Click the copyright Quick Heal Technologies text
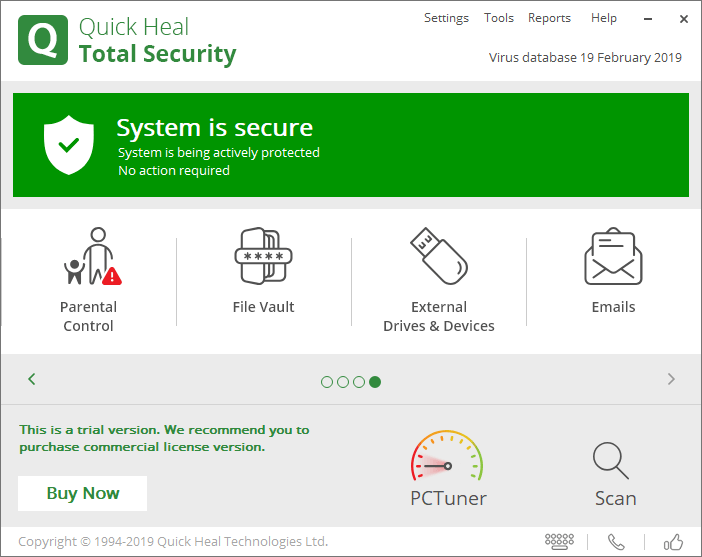Screen dimensions: 702x557 [173, 542]
